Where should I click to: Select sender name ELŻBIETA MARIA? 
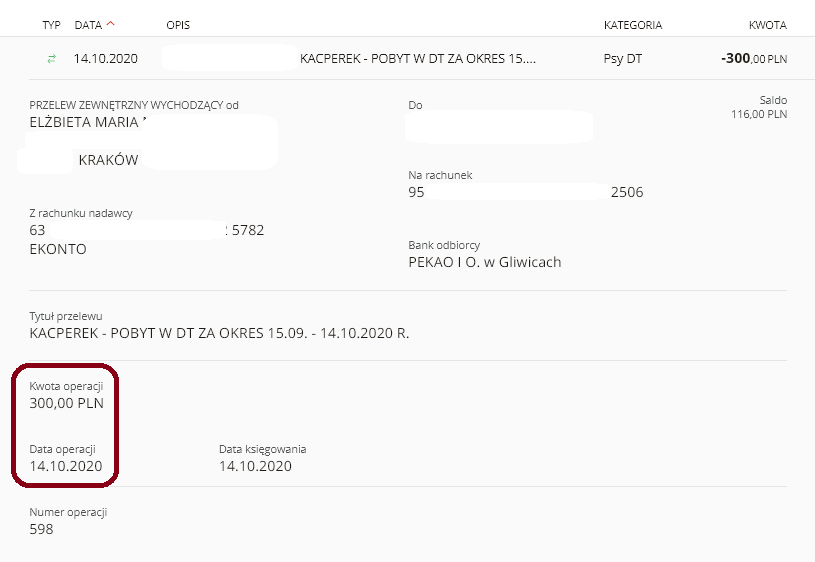point(84,122)
